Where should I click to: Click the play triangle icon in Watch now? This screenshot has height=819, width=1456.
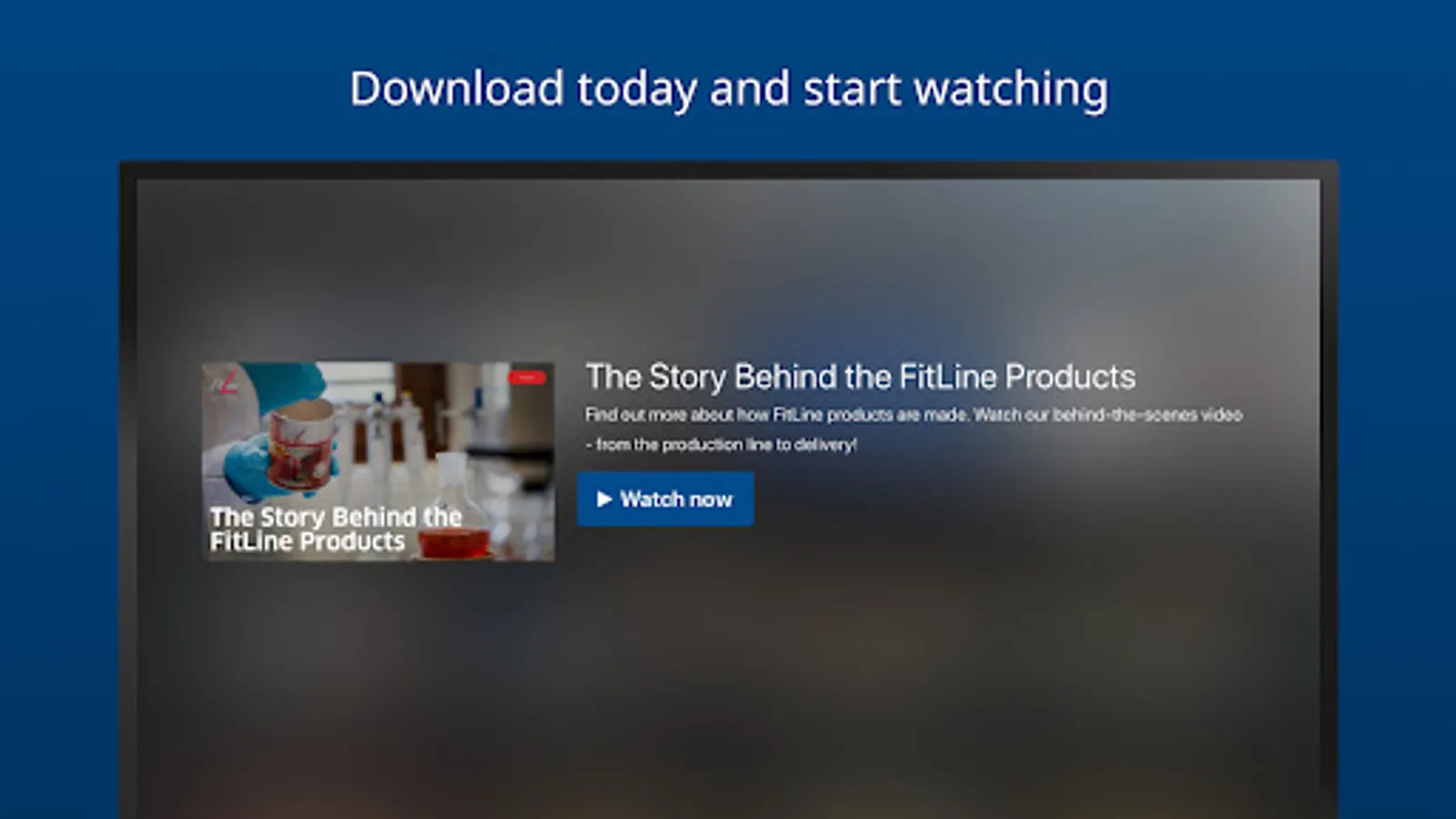point(604,499)
